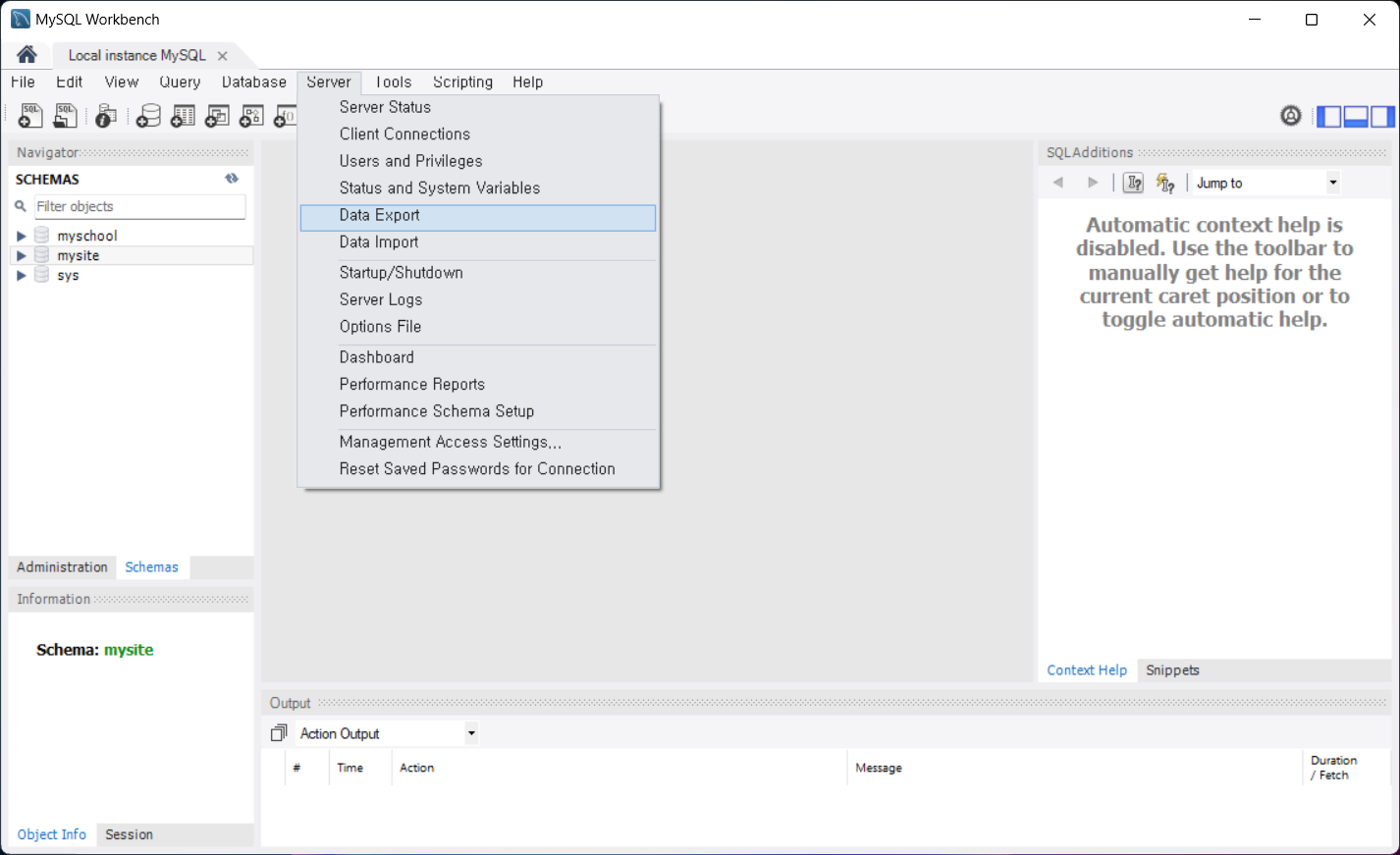This screenshot has width=1400, height=855.
Task: Open the Help menu
Action: (x=527, y=82)
